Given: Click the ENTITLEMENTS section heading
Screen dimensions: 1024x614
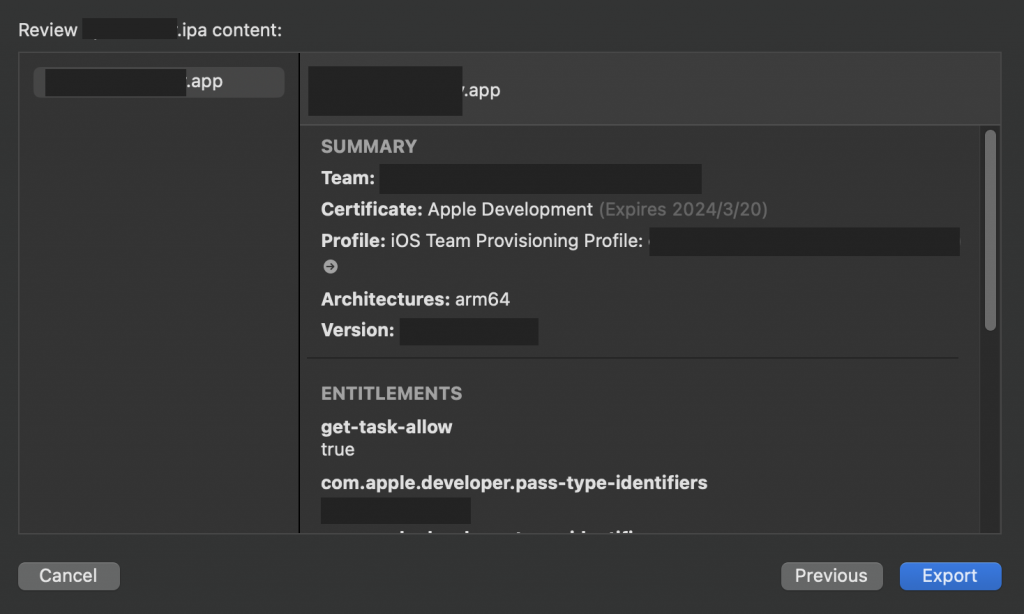Looking at the screenshot, I should [x=391, y=393].
